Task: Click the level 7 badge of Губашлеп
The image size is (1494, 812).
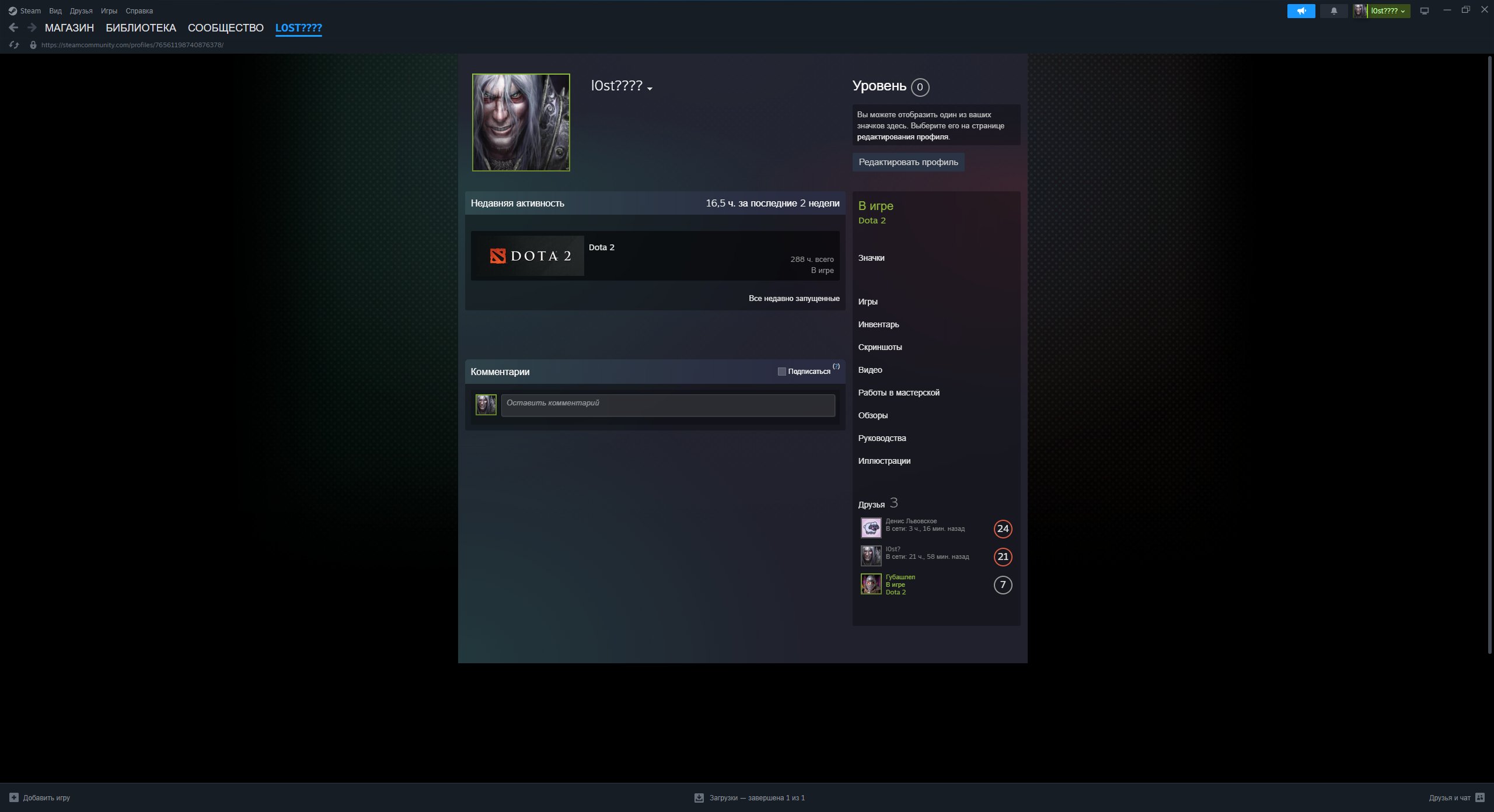Action: [x=1003, y=584]
